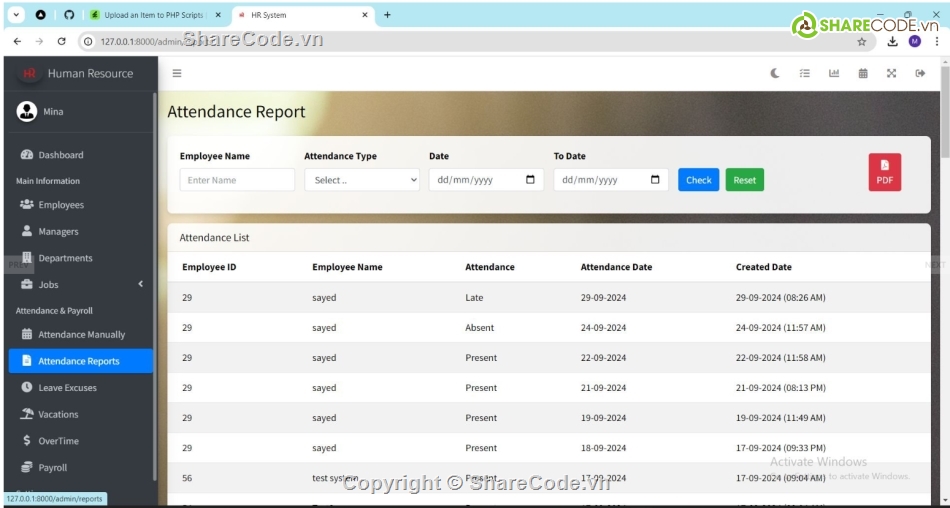This screenshot has height=508, width=950.
Task: Select the Absent attendance cell
Action: (x=480, y=328)
